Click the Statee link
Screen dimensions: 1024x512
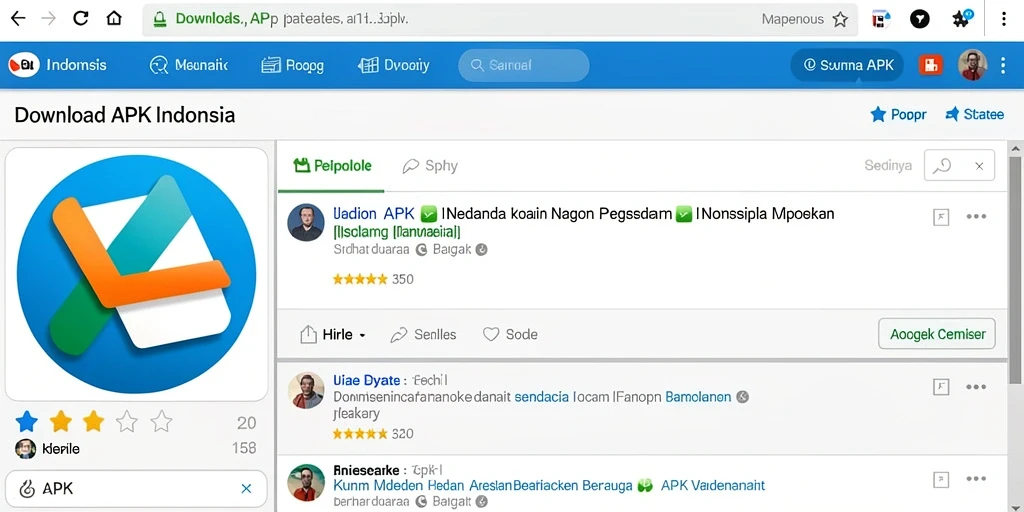[x=974, y=114]
